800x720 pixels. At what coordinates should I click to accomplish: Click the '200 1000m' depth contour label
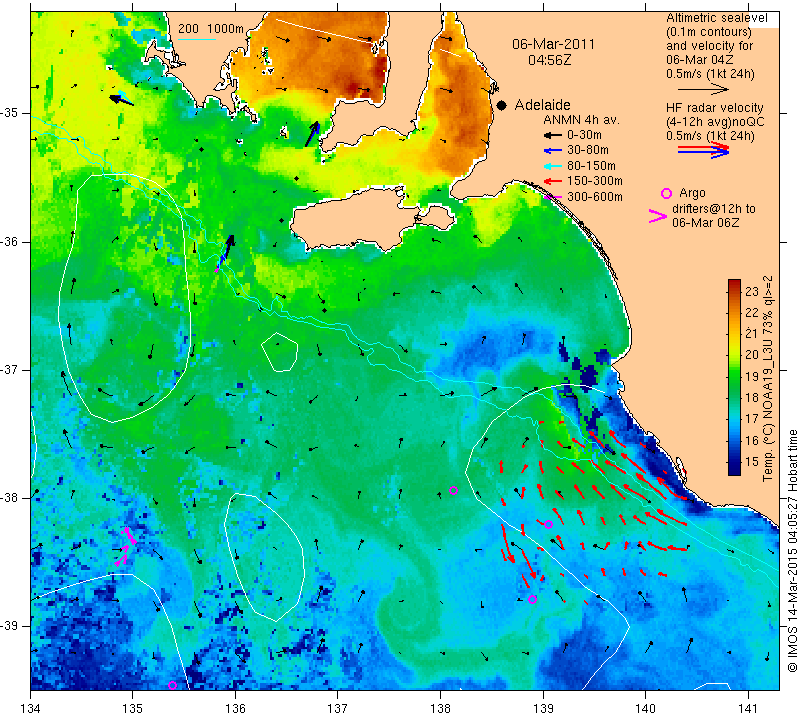211,29
